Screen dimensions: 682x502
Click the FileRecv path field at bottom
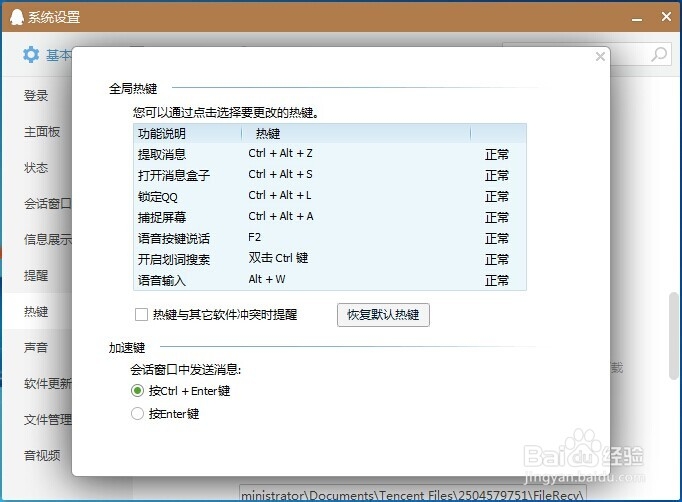click(x=413, y=494)
